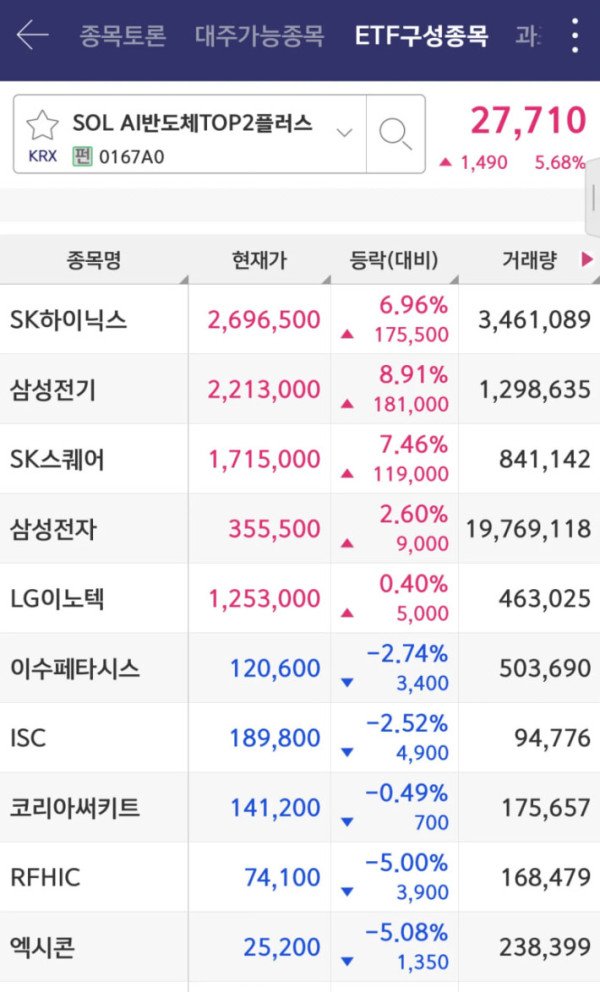This screenshot has width=600, height=992.
Task: Tap the green 편 badge icon
Action: 82,156
